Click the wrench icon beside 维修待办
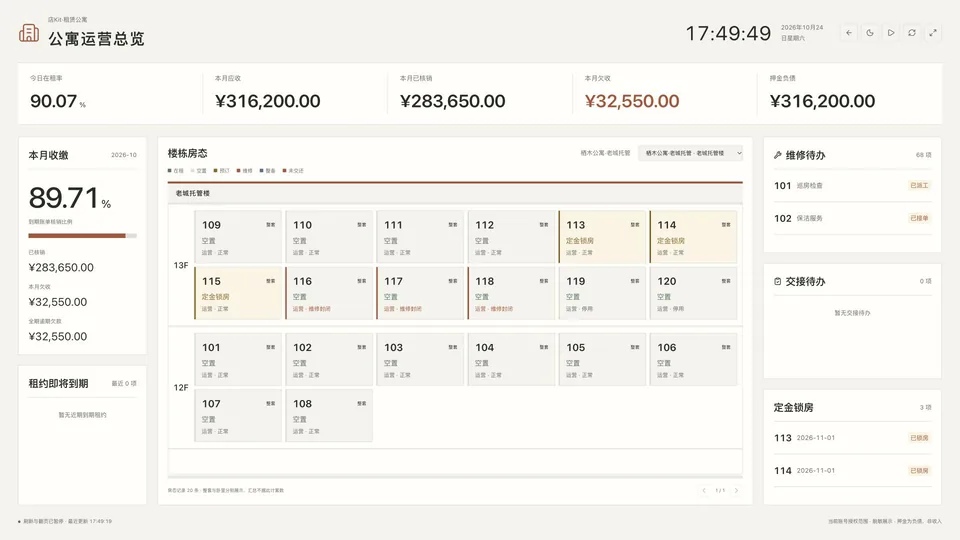Image resolution: width=960 pixels, height=540 pixels. click(778, 156)
